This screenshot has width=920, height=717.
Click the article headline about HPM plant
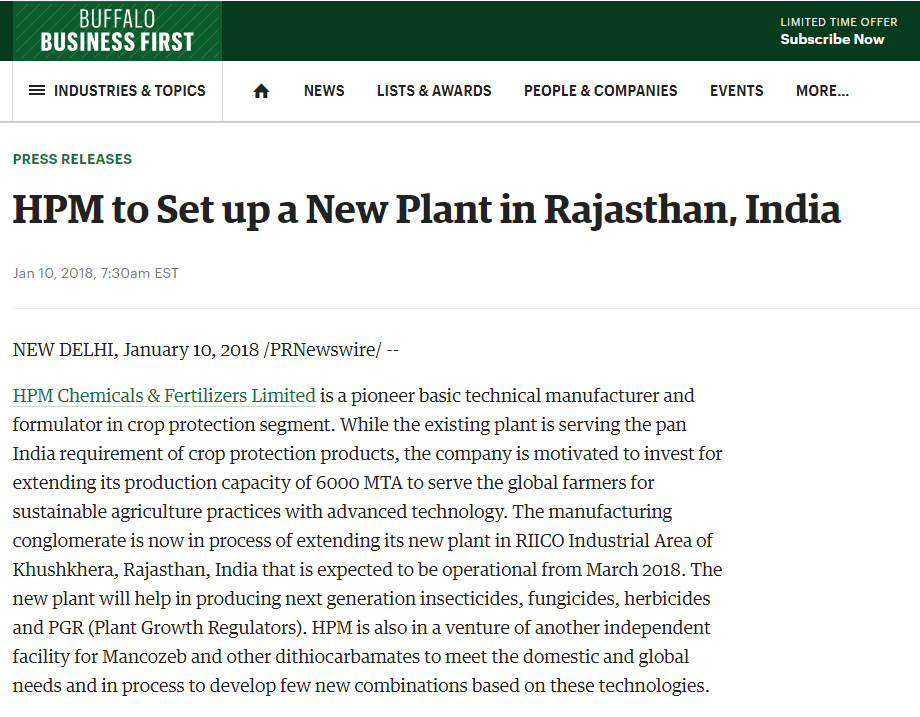pyautogui.click(x=427, y=209)
